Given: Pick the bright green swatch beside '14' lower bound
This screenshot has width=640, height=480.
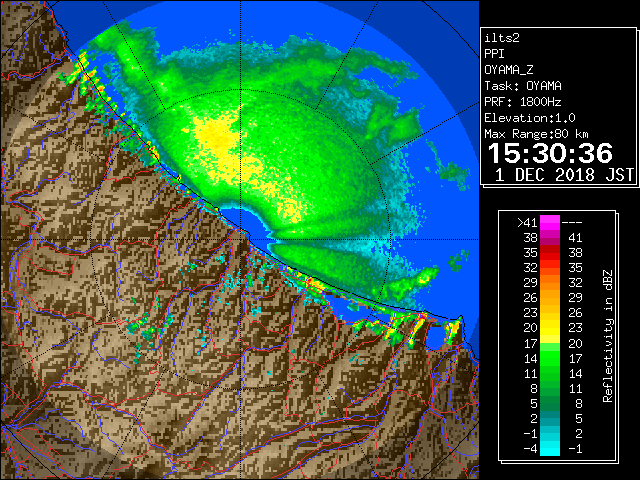Looking at the screenshot, I should coord(550,358).
